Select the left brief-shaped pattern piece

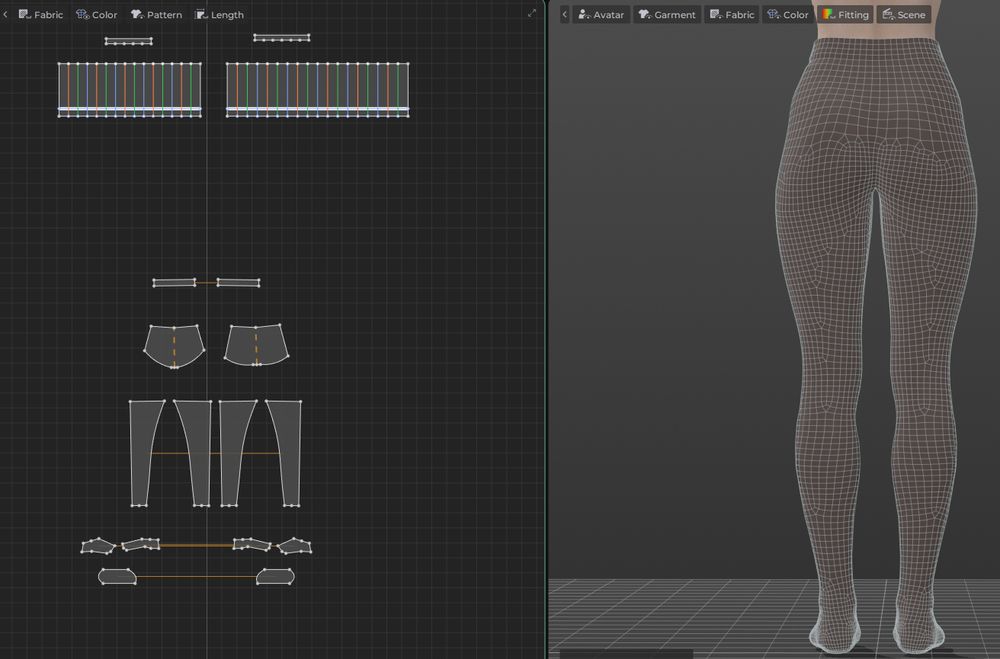(174, 346)
